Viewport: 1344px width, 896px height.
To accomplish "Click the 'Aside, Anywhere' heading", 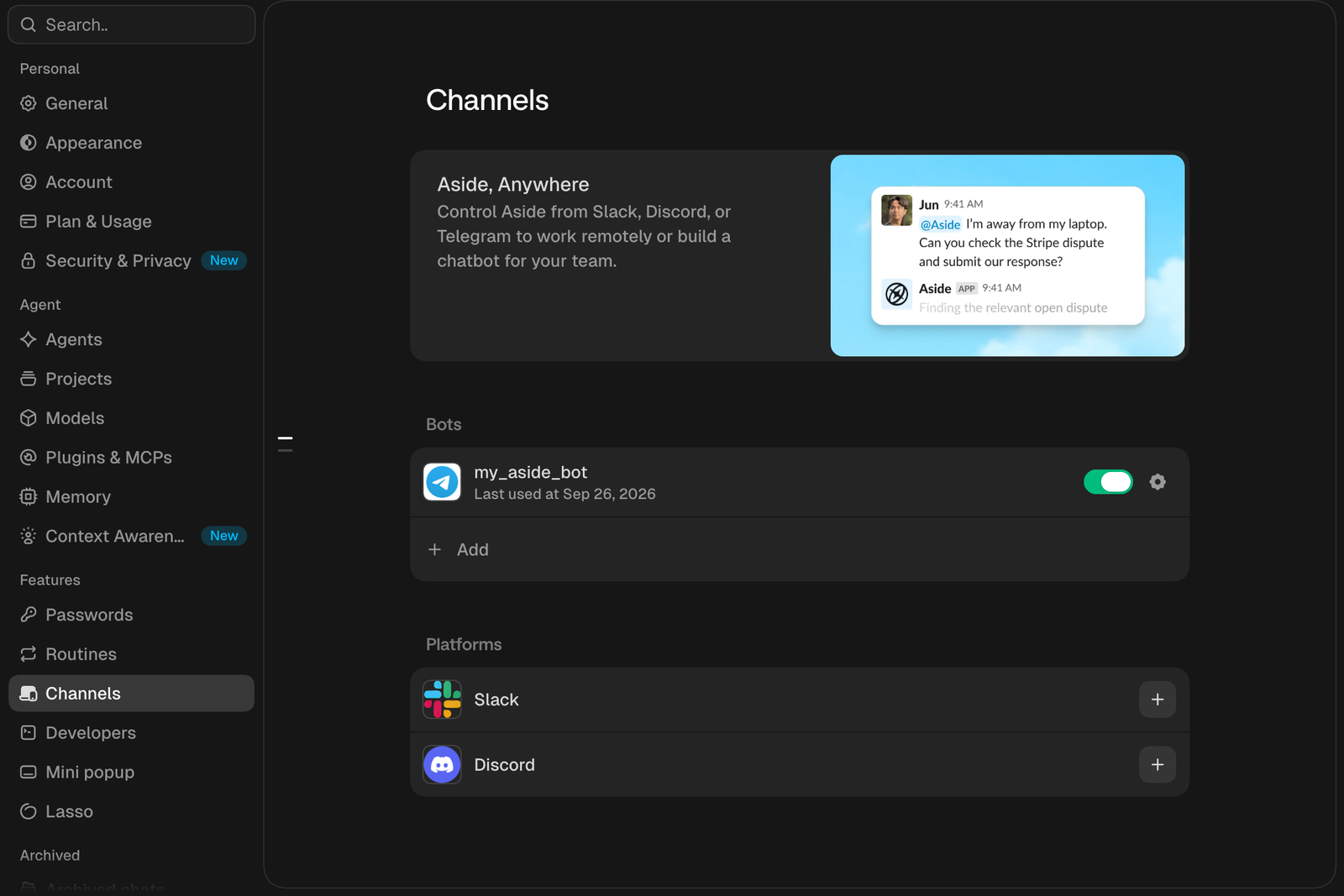I will 513,185.
